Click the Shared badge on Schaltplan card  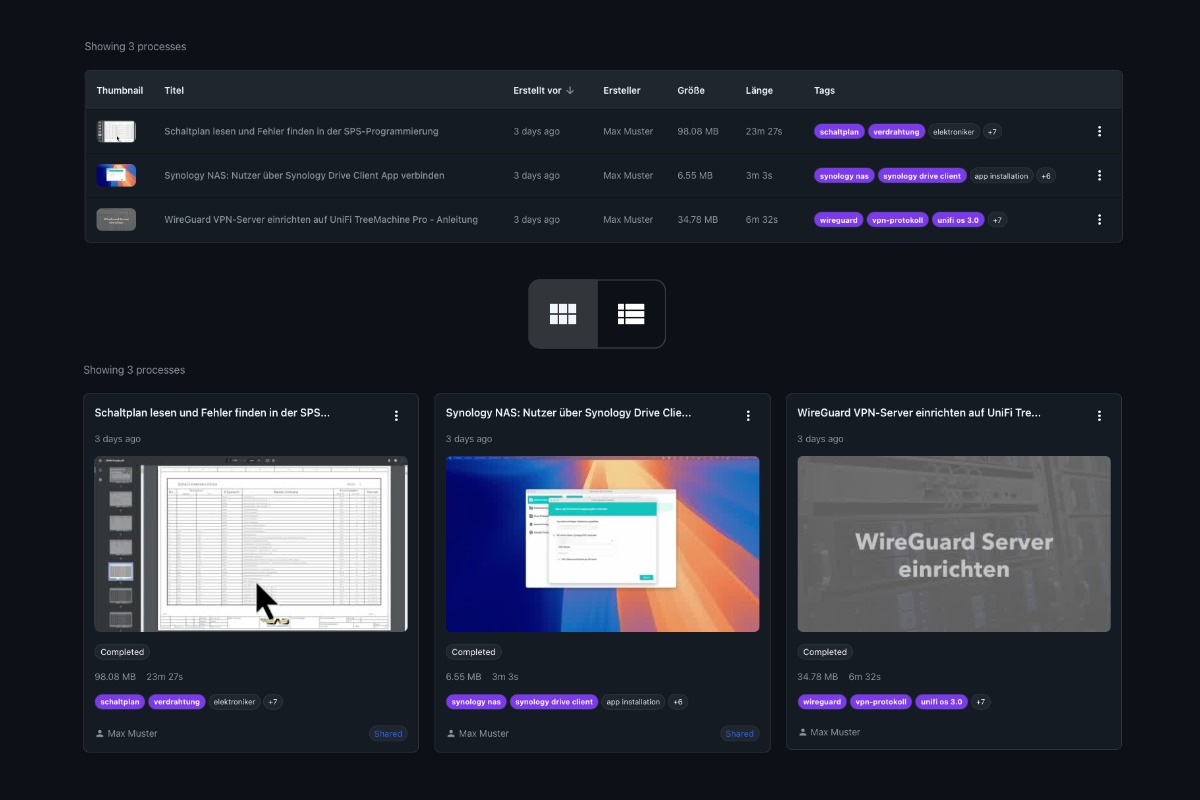click(388, 733)
